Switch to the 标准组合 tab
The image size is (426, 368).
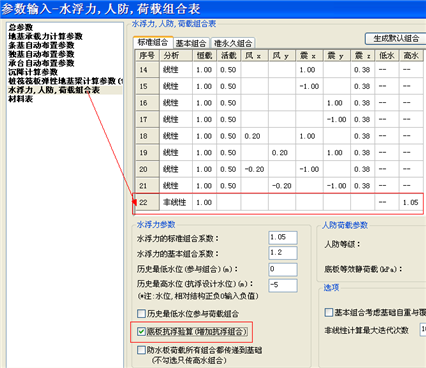(153, 42)
